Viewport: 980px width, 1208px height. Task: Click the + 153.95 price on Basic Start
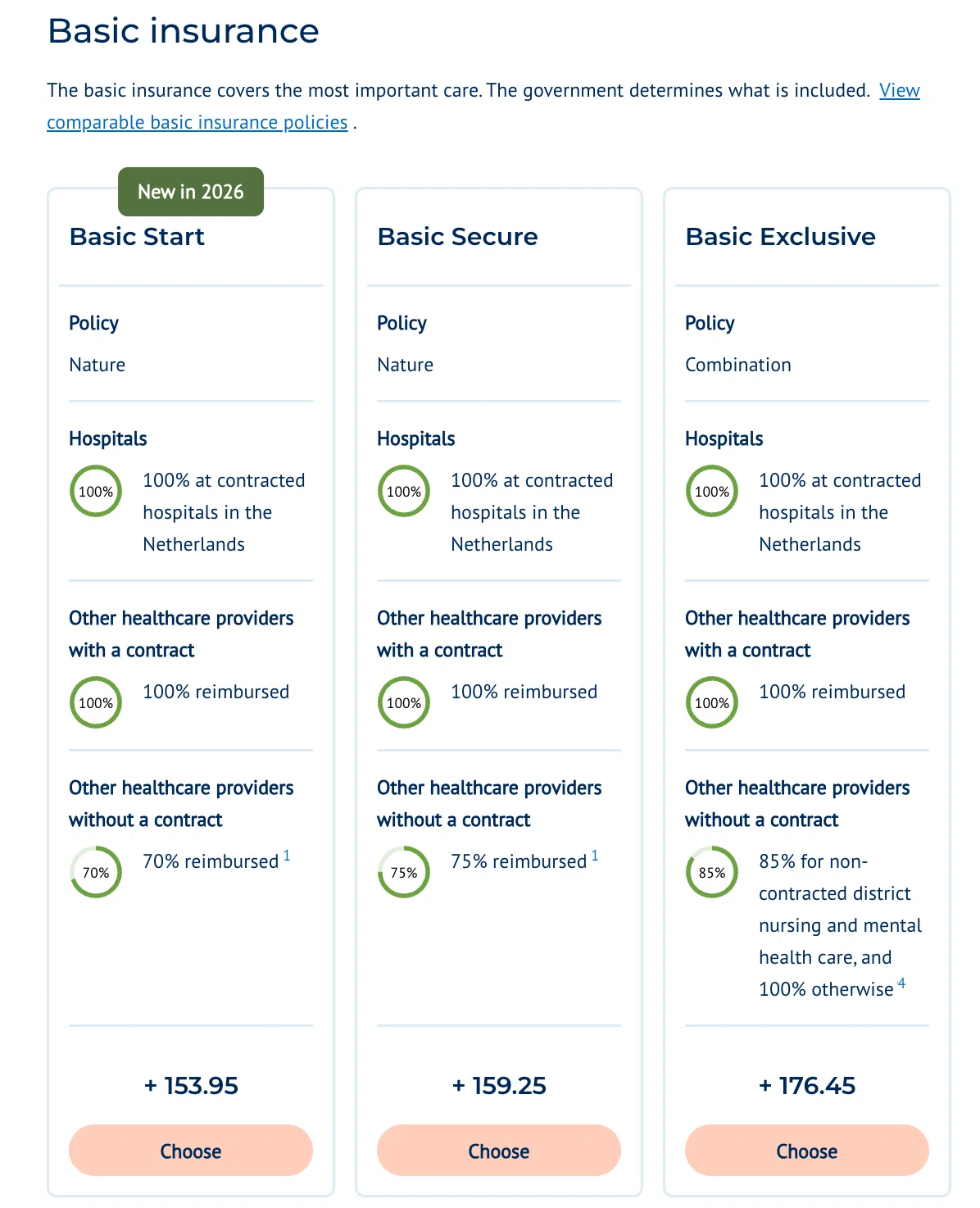[191, 1086]
